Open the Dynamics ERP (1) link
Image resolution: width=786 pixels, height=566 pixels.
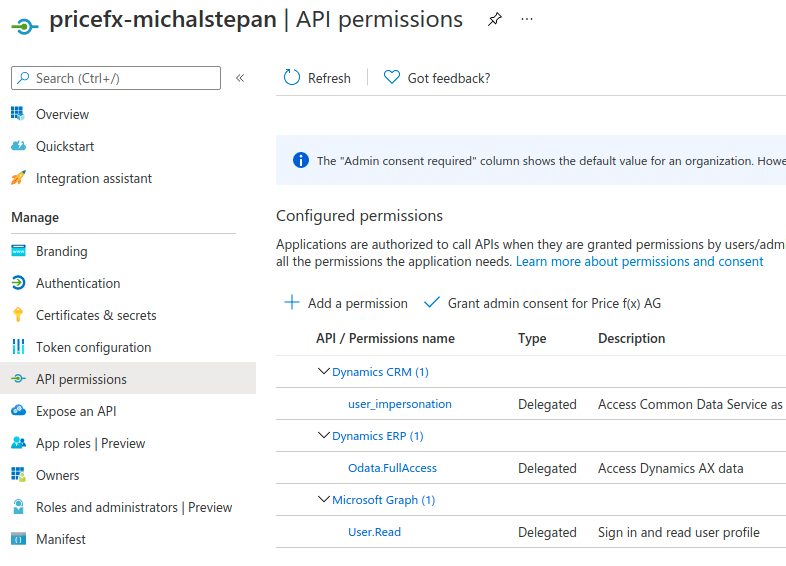pyautogui.click(x=377, y=436)
